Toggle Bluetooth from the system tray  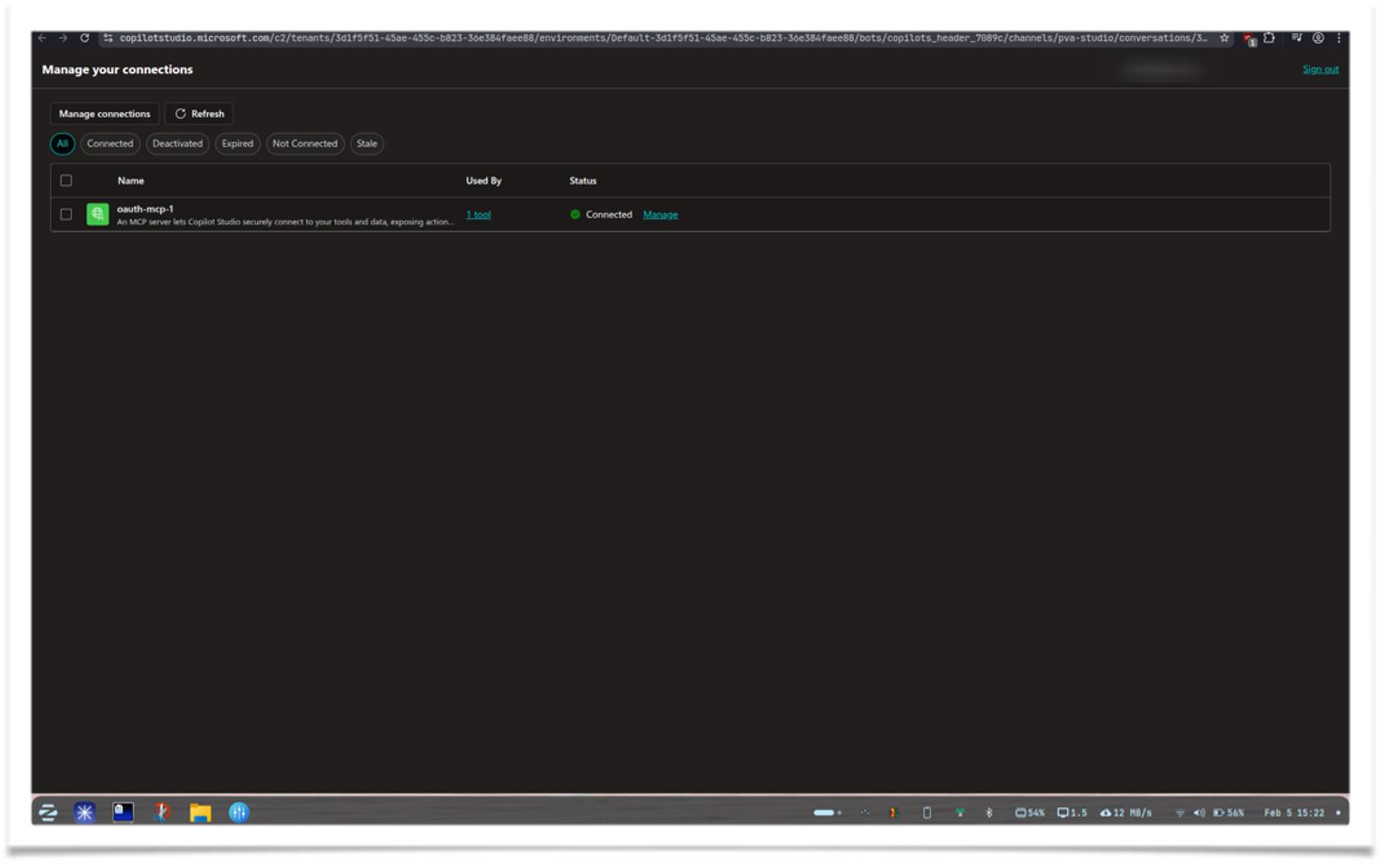tap(989, 812)
